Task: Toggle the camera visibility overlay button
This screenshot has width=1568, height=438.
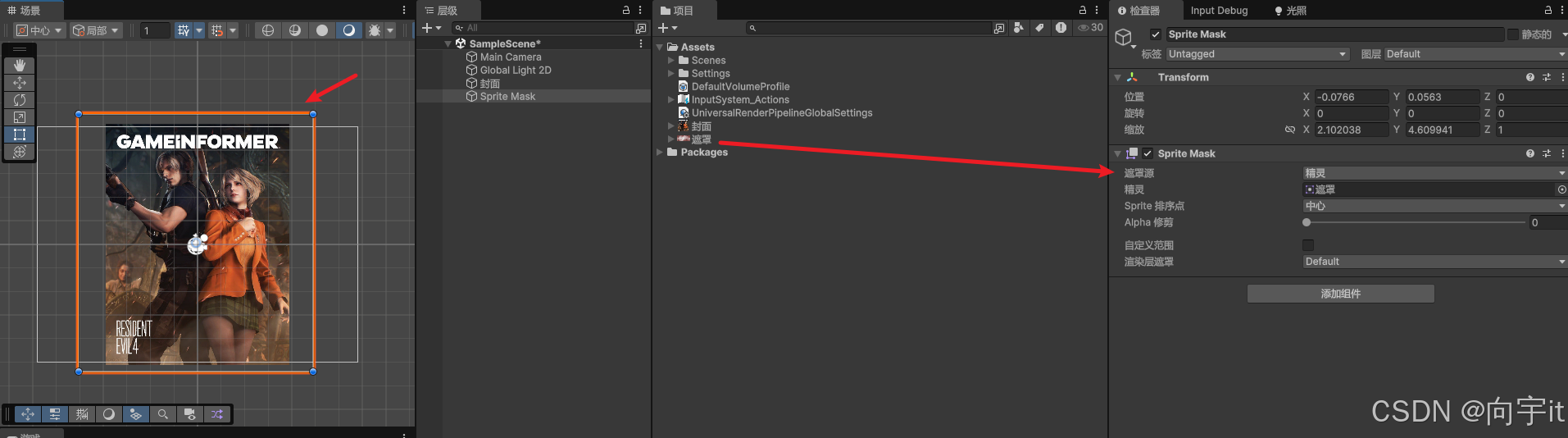Action: tap(190, 414)
